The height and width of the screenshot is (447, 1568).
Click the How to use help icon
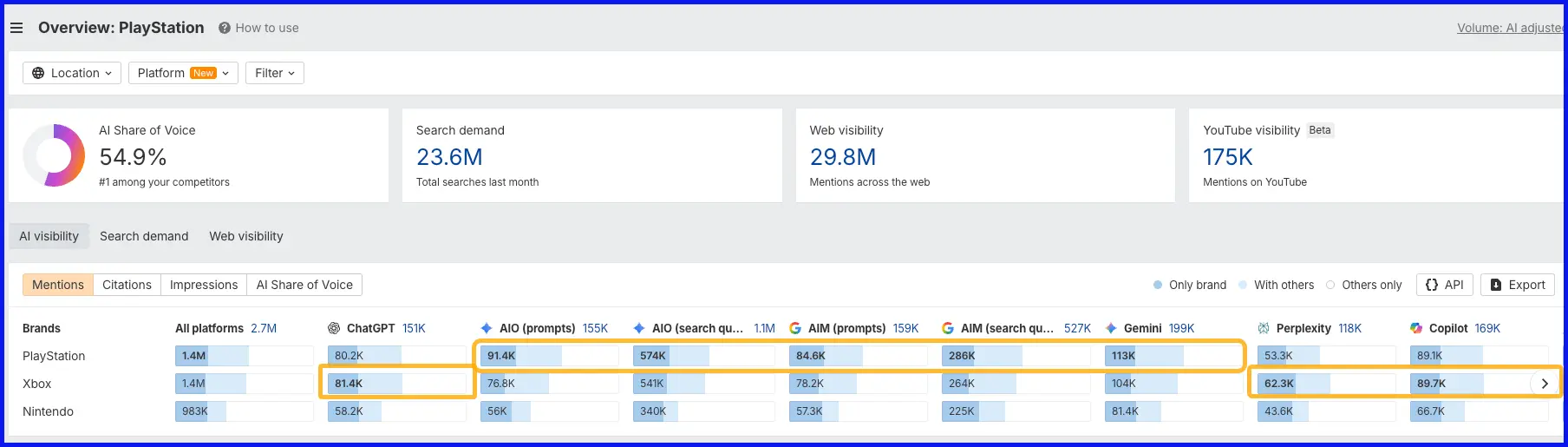click(x=225, y=28)
